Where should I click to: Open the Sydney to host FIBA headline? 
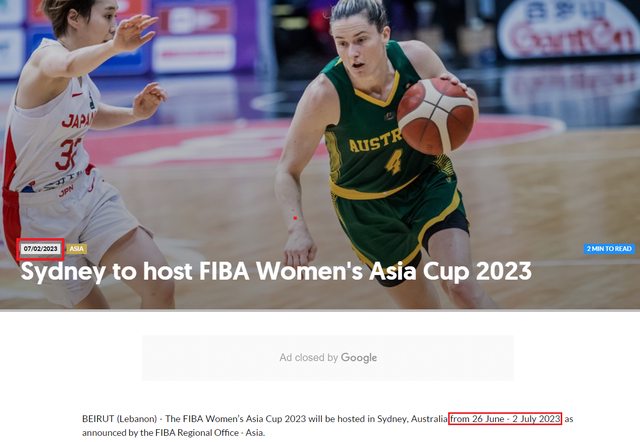click(276, 271)
